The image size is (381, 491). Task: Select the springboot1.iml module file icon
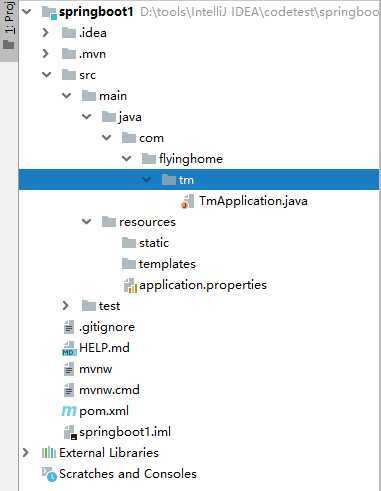click(x=70, y=432)
